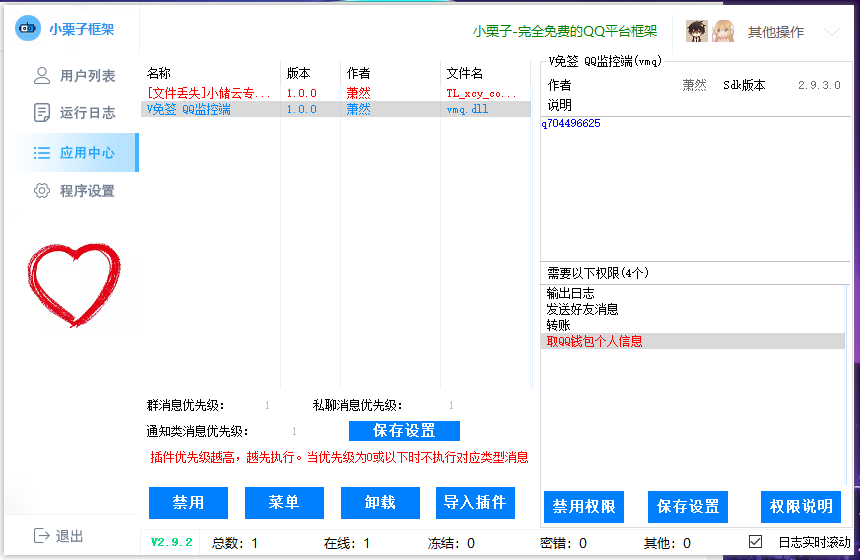Viewport: 860px width, 560px height.
Task: Select the 应用中心 list icon in the sidebar
Action: point(42,153)
